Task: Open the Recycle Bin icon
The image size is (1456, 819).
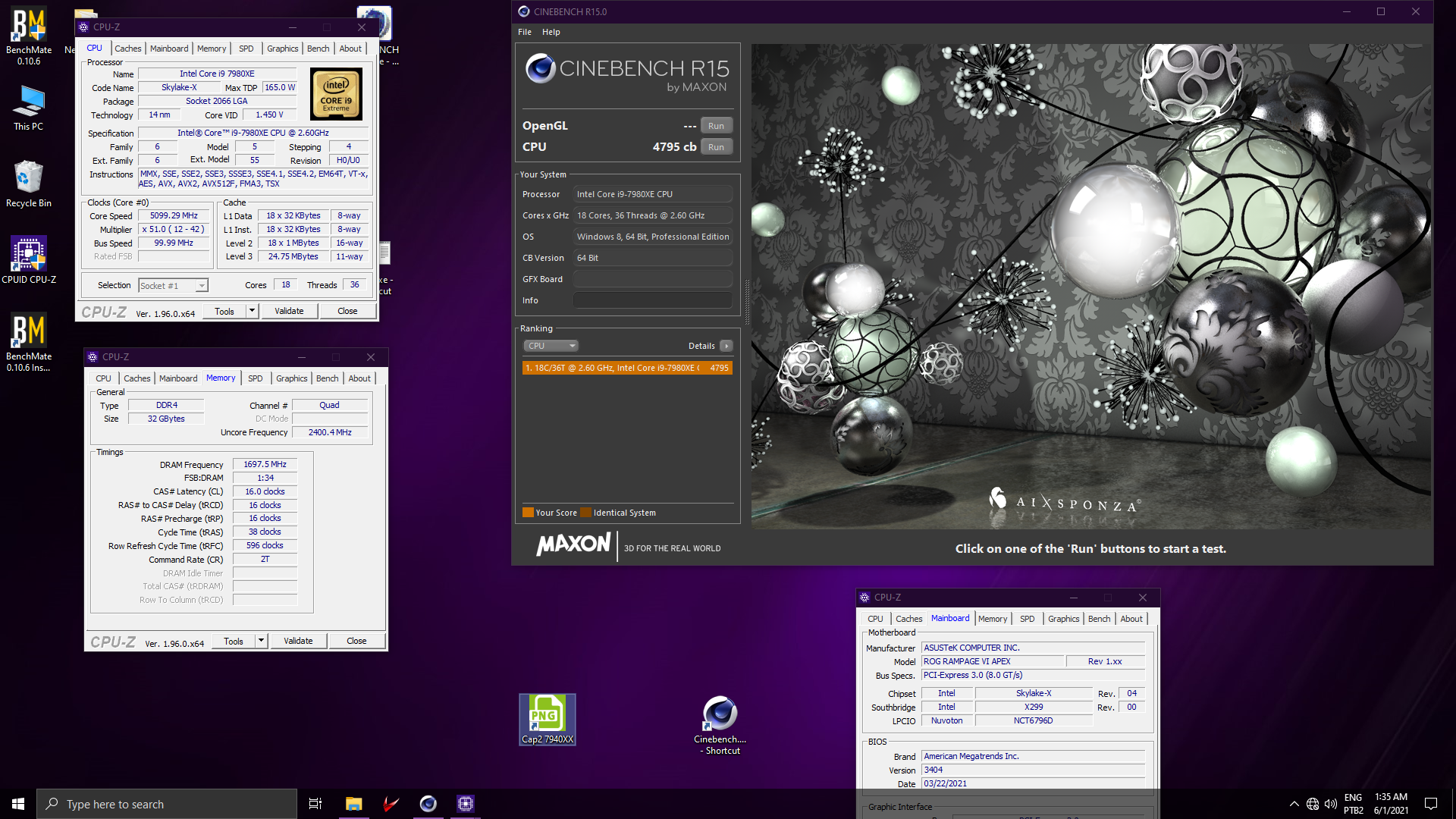Action: 29,184
